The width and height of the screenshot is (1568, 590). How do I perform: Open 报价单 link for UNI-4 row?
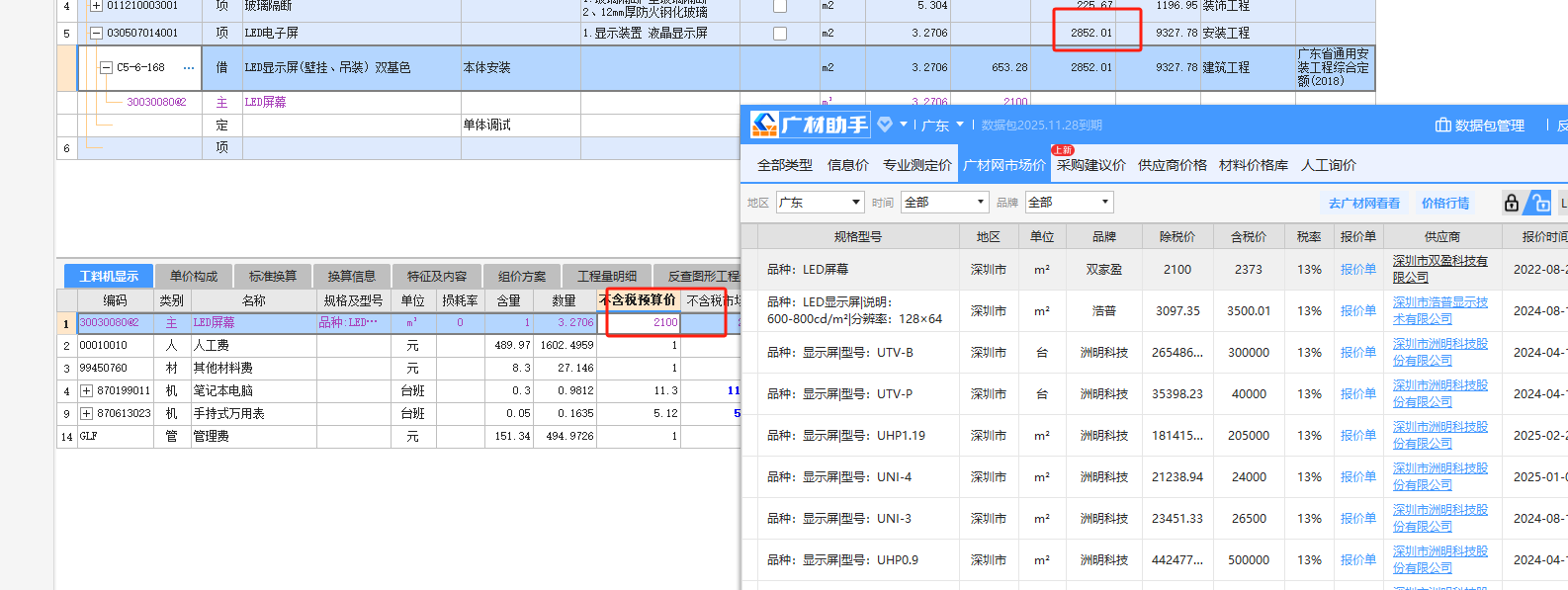(1357, 476)
